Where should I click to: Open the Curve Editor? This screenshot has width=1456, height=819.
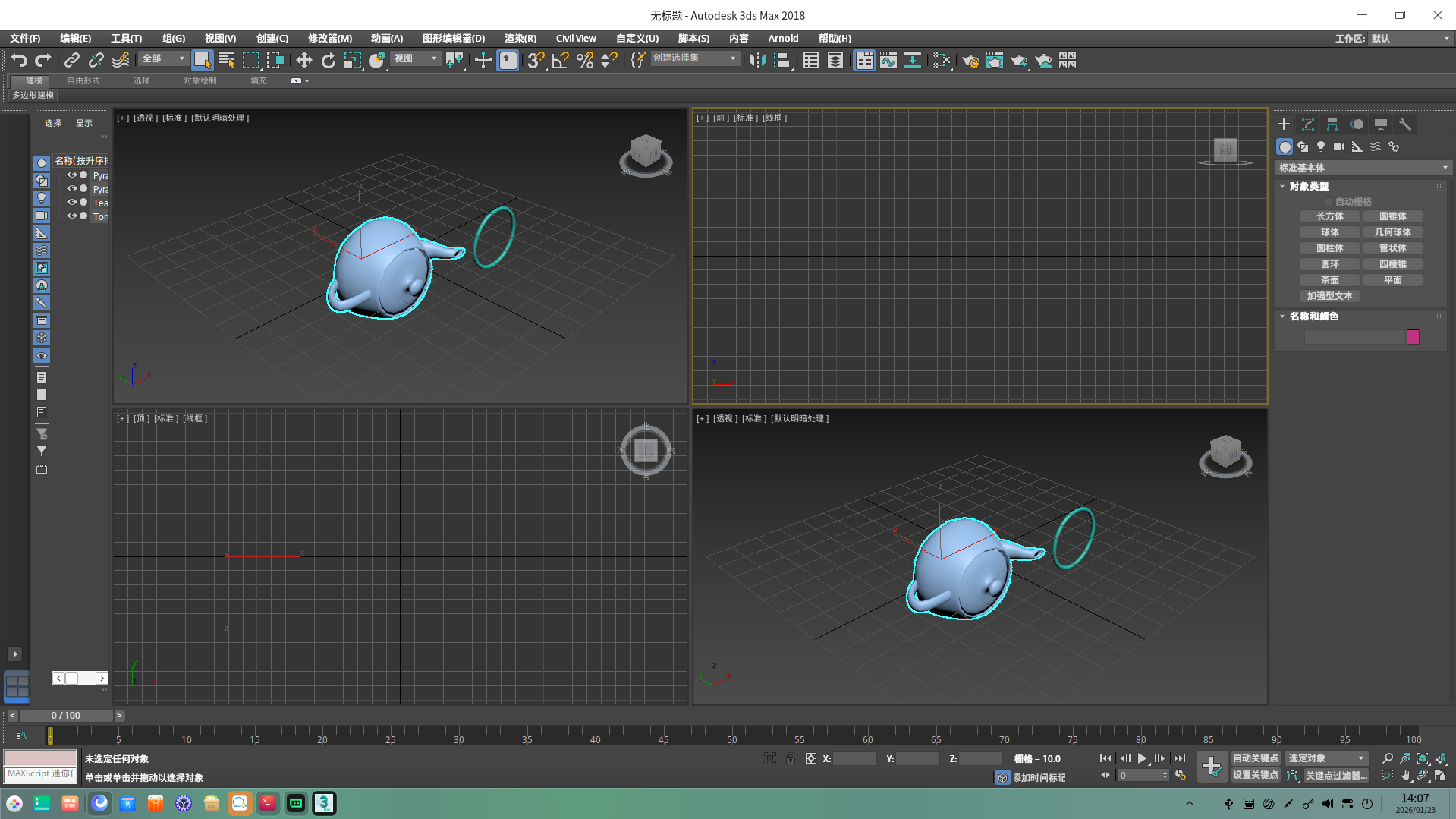click(x=888, y=60)
